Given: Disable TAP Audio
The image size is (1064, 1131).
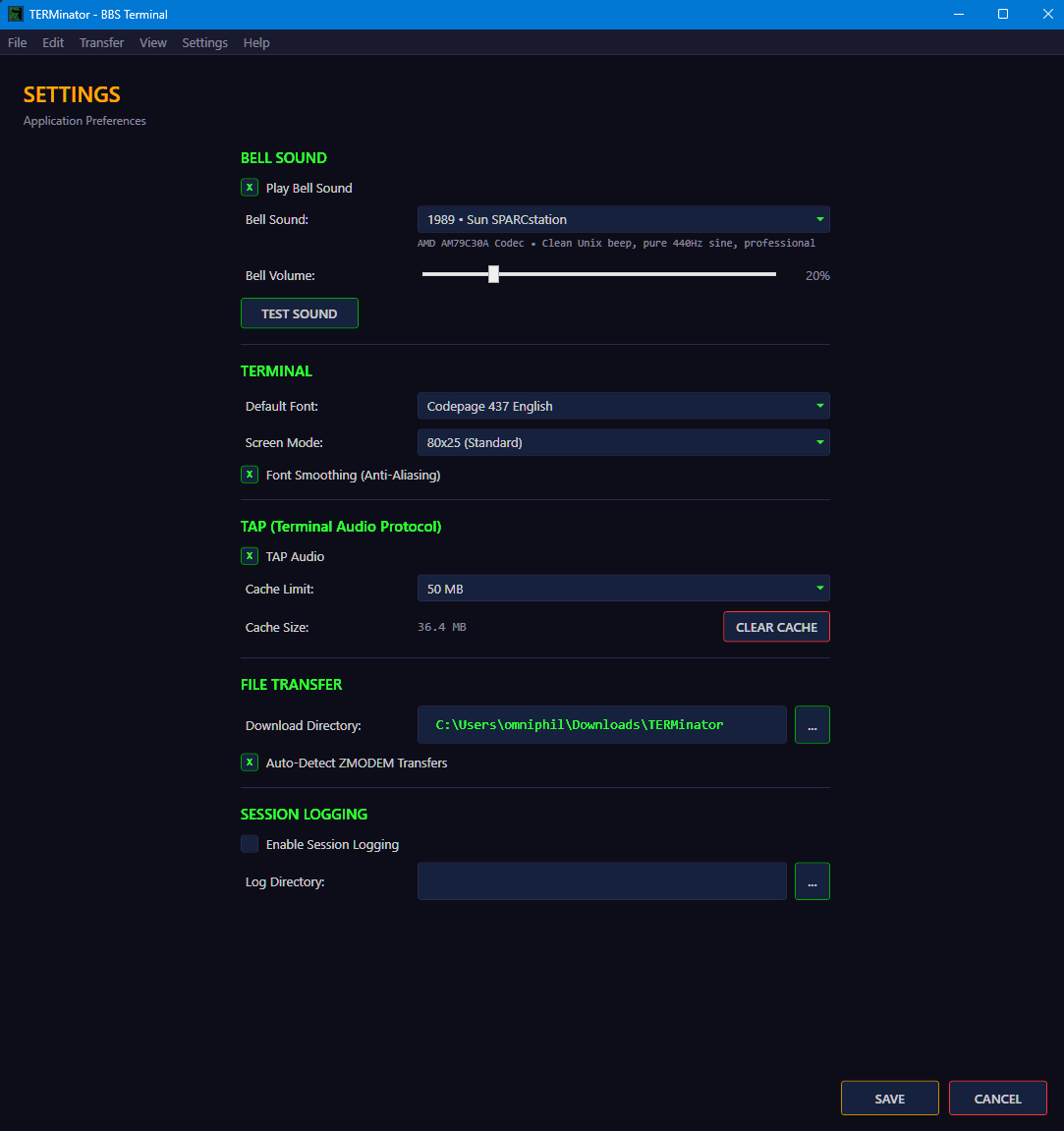Looking at the screenshot, I should (250, 555).
